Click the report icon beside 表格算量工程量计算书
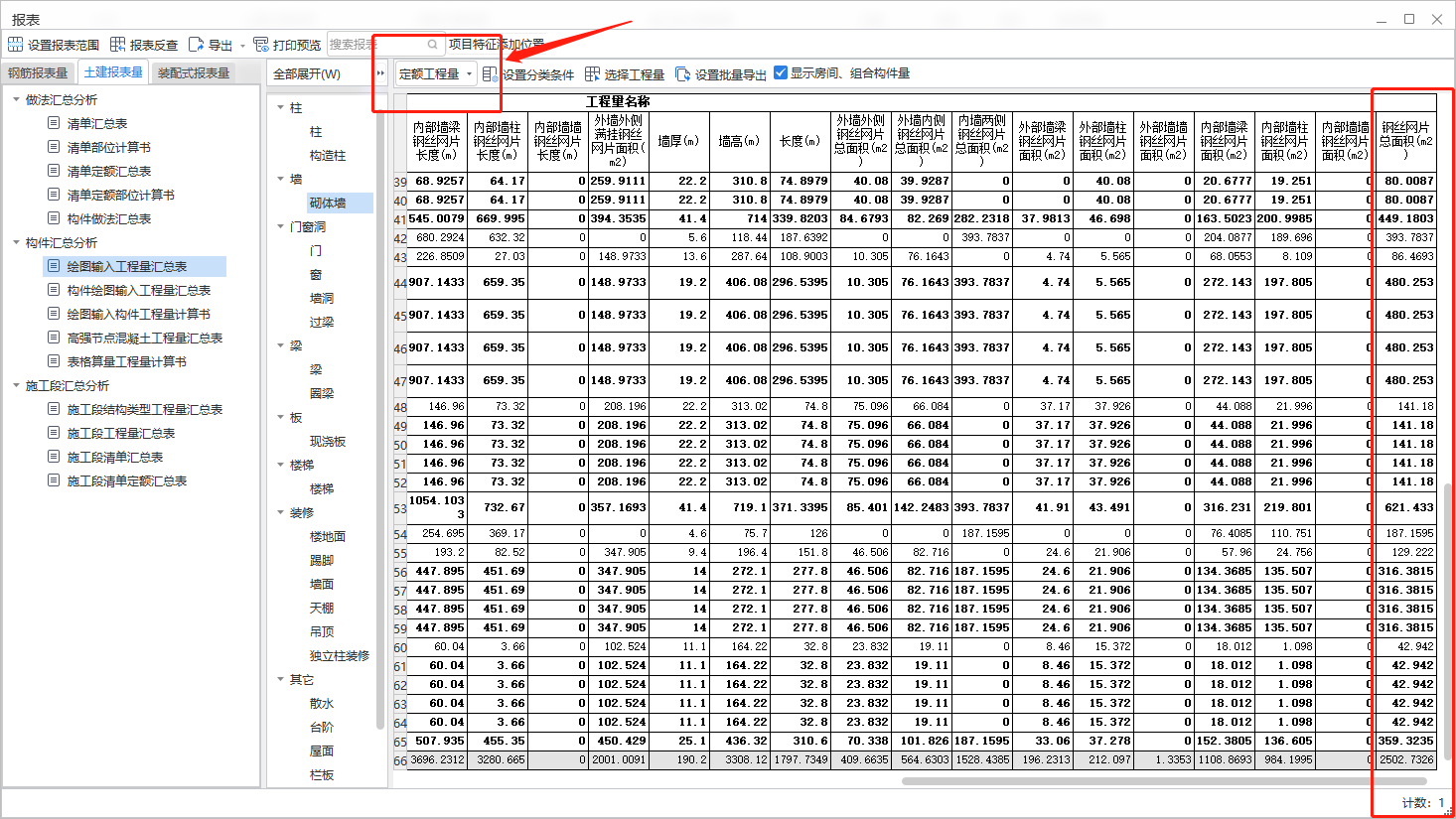The height and width of the screenshot is (819, 1456). pyautogui.click(x=54, y=361)
